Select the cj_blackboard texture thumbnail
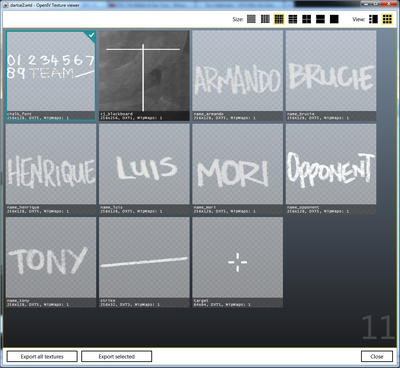The height and width of the screenshot is (368, 400). pos(144,75)
